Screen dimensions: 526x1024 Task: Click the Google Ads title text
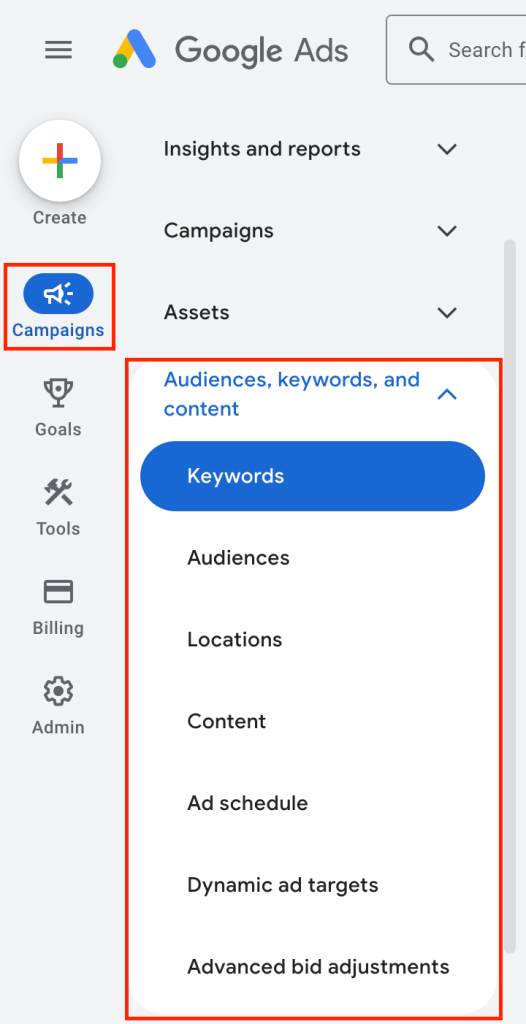[261, 50]
